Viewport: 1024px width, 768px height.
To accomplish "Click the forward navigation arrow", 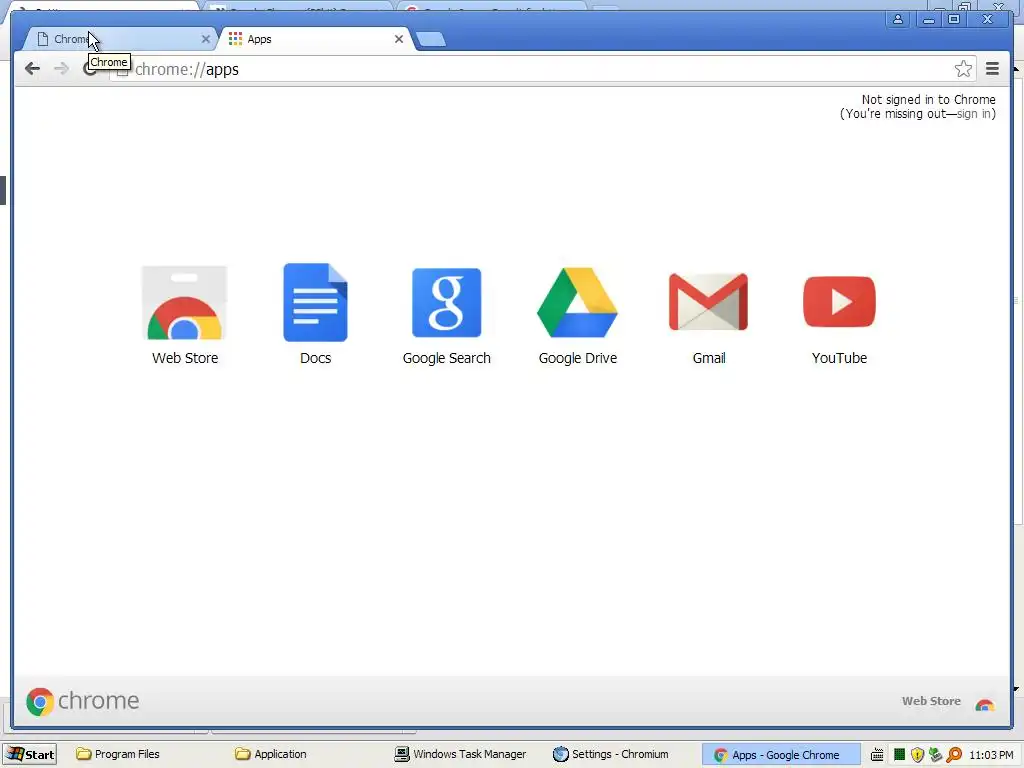I will tap(61, 69).
